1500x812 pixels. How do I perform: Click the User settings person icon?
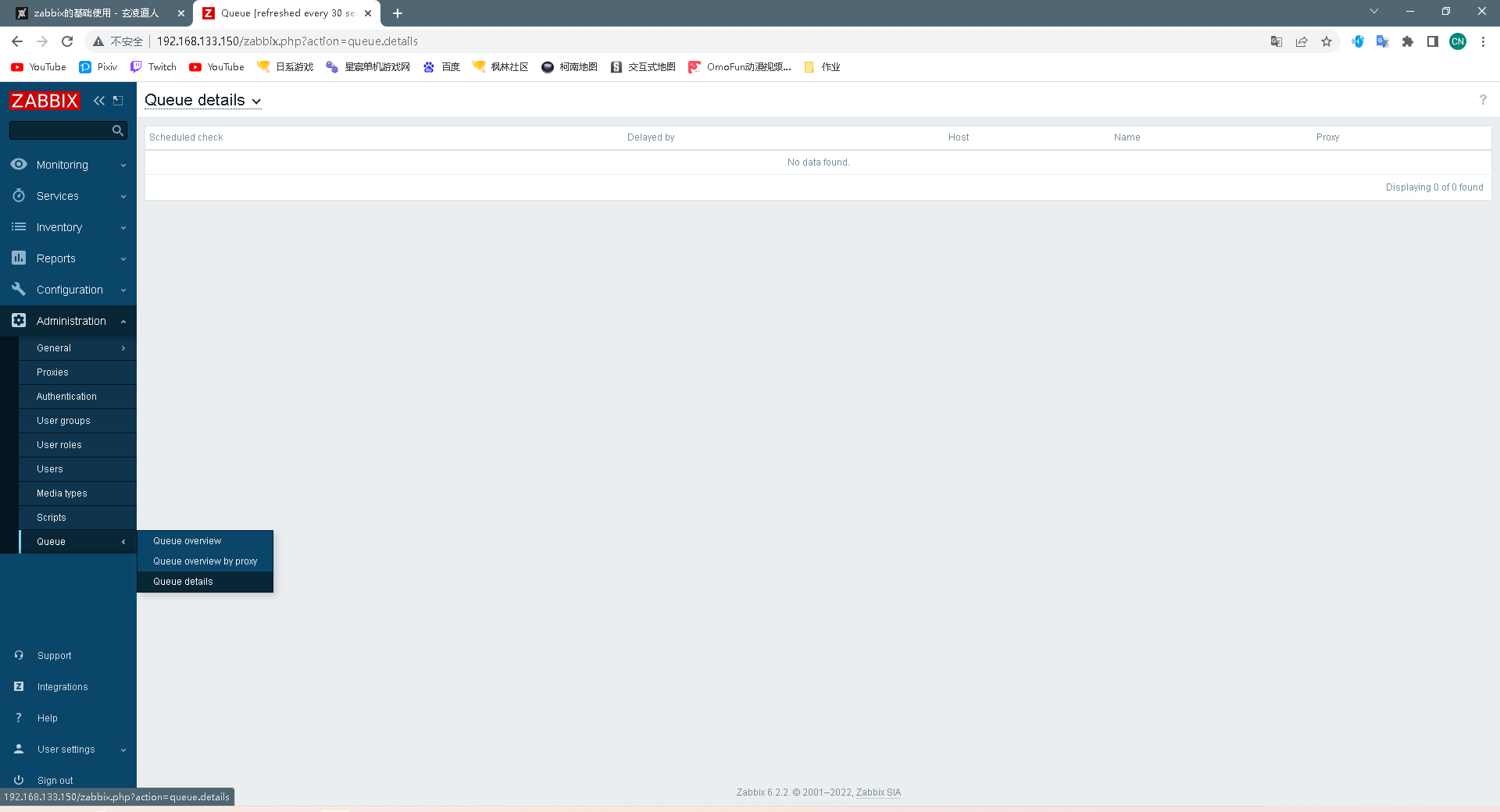pyautogui.click(x=19, y=749)
